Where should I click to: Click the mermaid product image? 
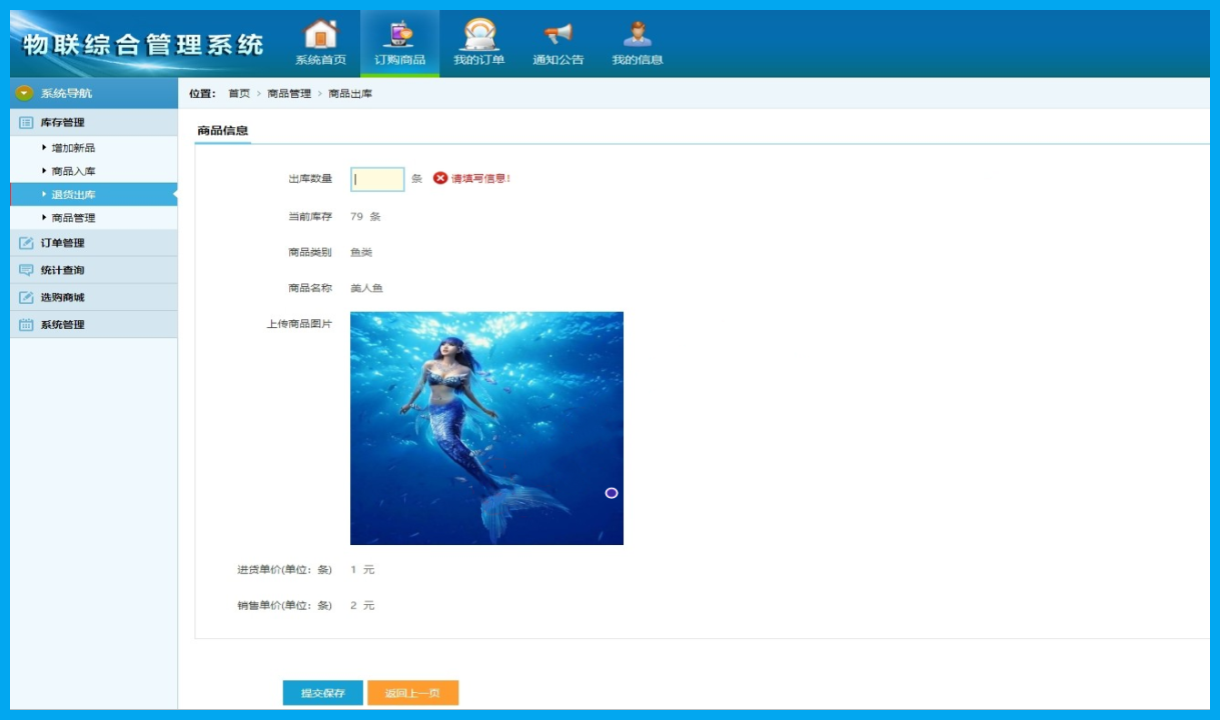(486, 428)
